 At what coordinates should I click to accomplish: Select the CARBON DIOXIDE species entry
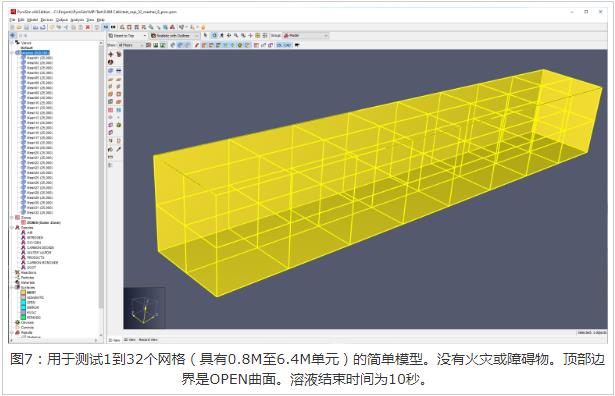point(40,248)
